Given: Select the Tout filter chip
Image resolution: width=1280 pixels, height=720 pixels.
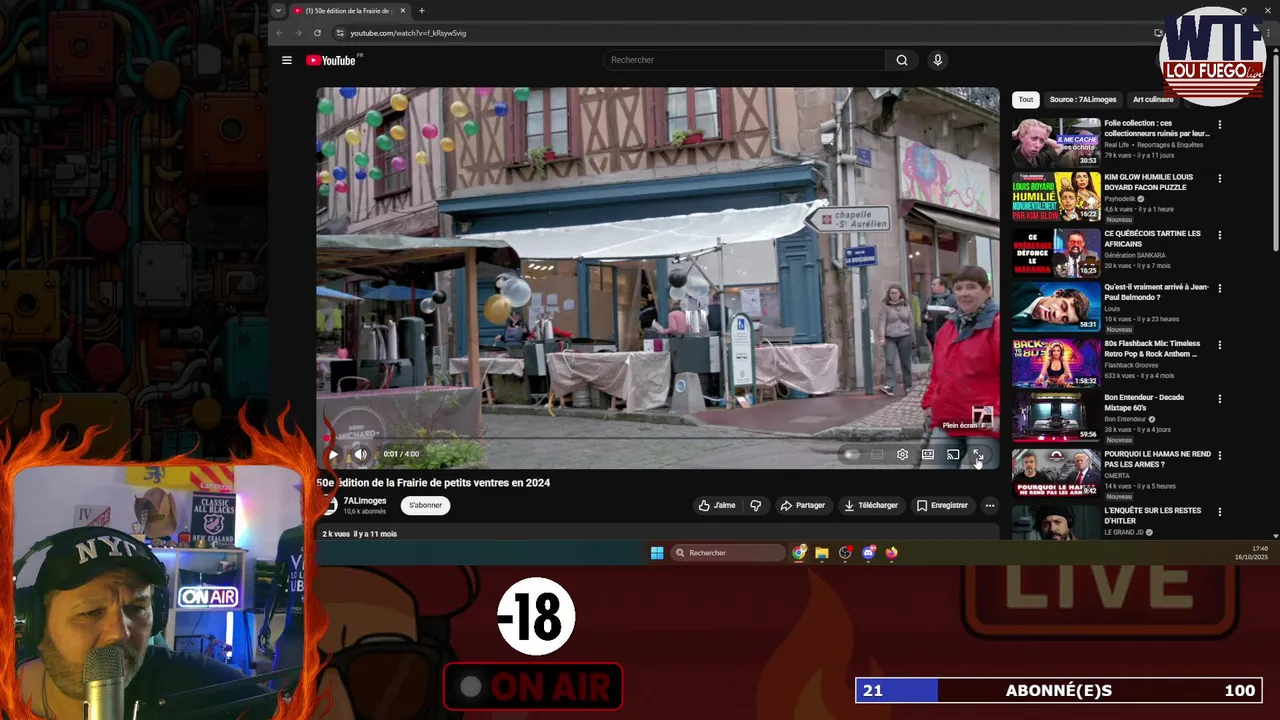Looking at the screenshot, I should coord(1025,99).
